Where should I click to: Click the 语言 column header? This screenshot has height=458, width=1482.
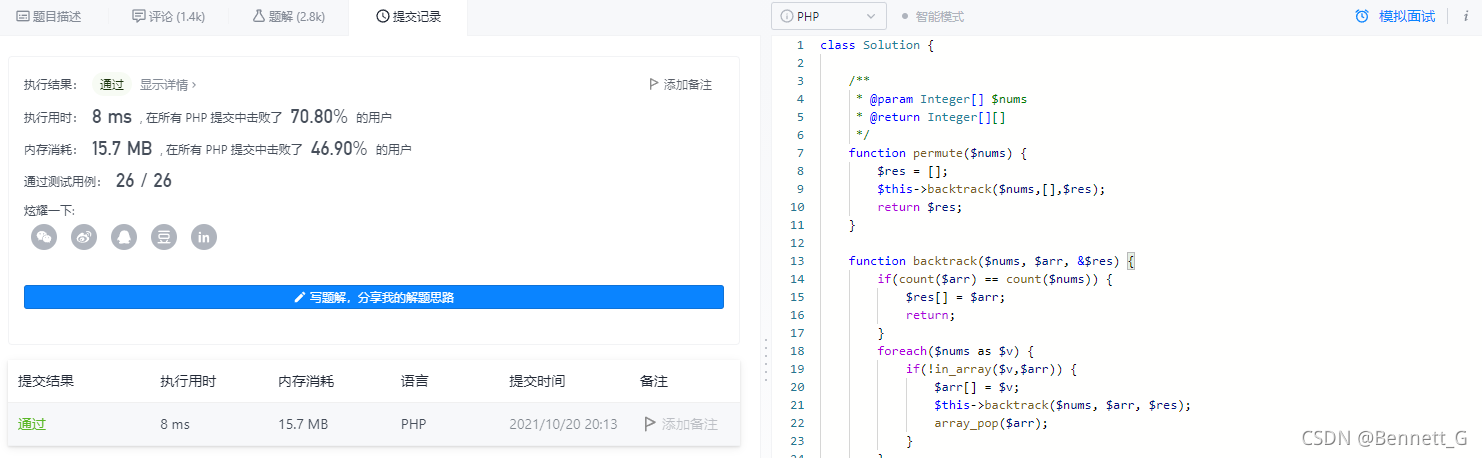coord(415,381)
